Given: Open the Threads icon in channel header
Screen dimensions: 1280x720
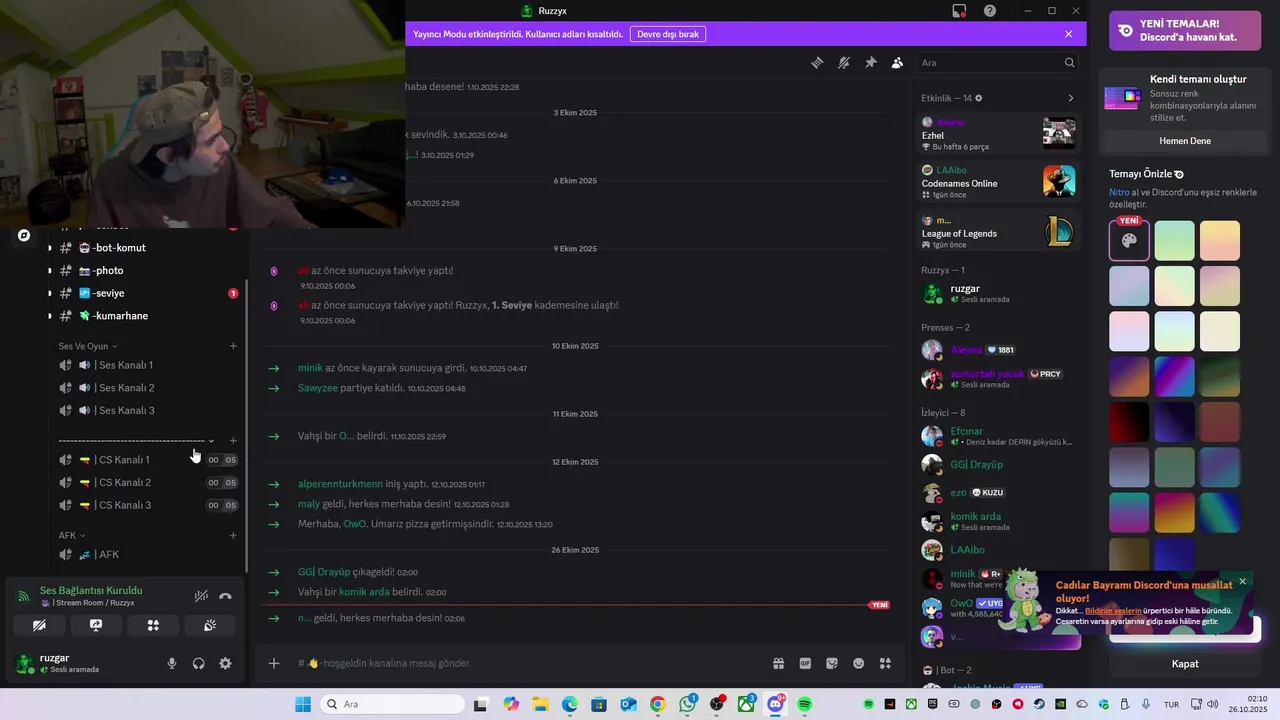Looking at the screenshot, I should click(817, 62).
